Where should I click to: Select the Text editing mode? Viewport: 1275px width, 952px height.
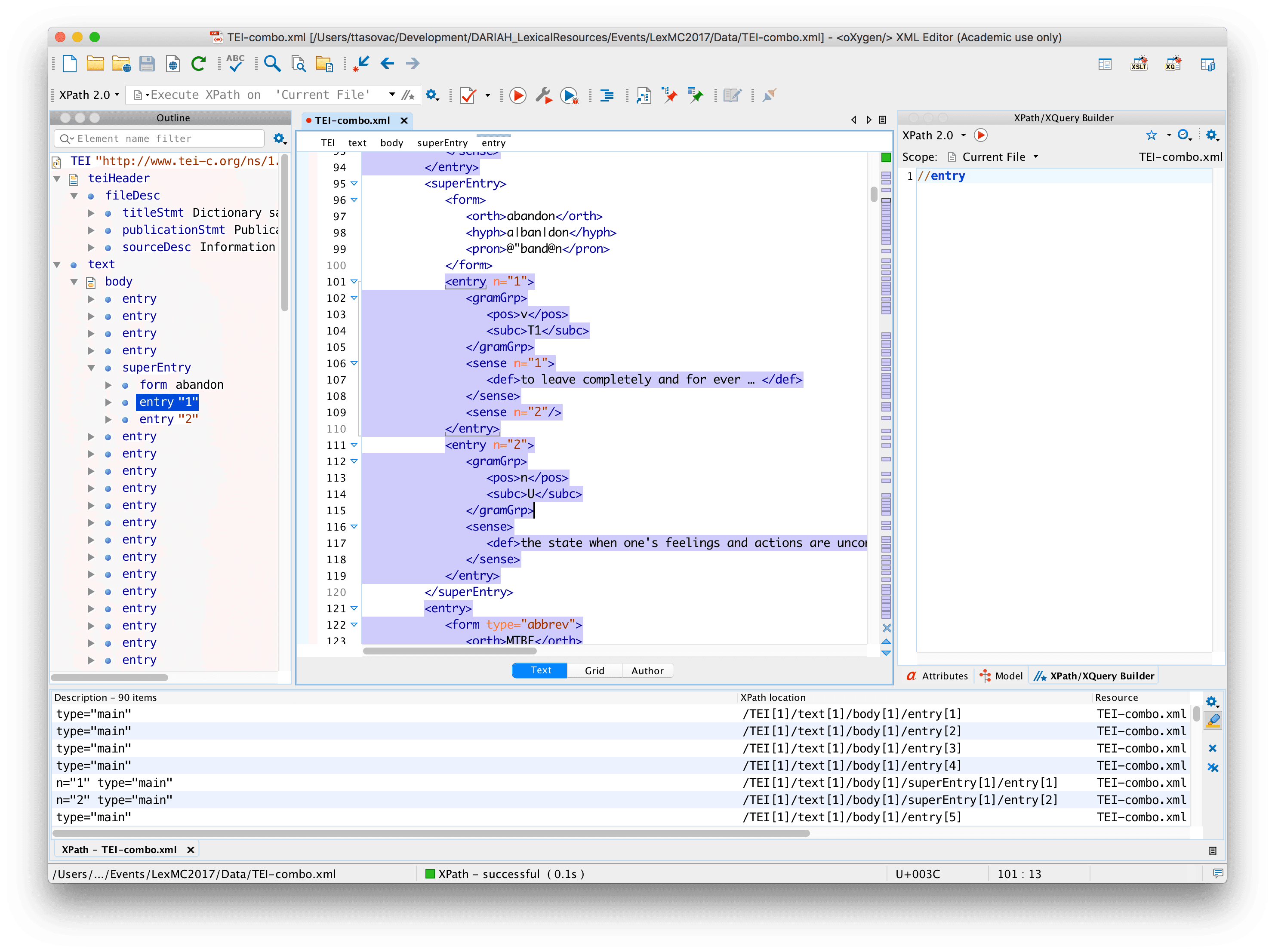(540, 670)
